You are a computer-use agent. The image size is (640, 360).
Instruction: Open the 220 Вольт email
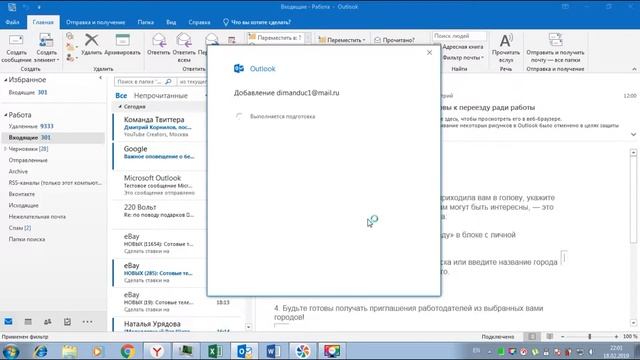[159, 214]
